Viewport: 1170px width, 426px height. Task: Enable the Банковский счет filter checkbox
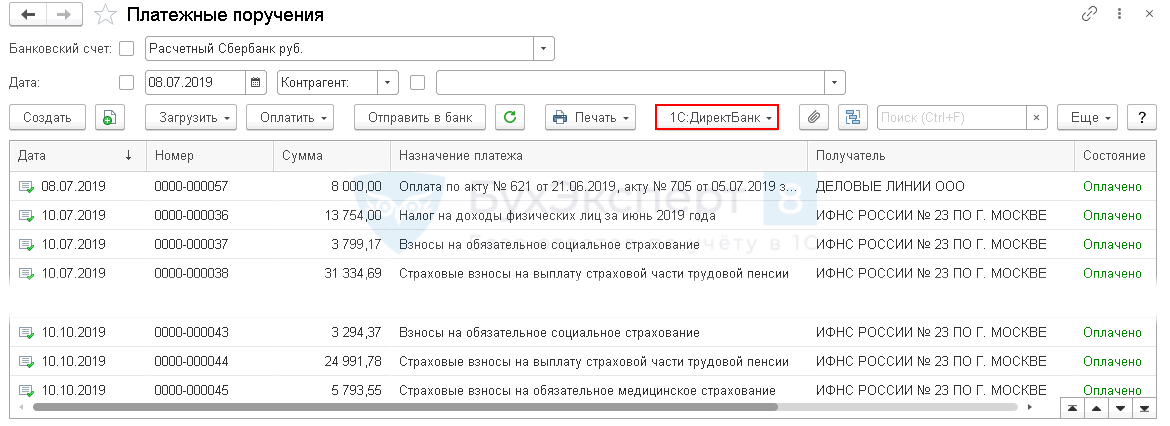[126, 49]
